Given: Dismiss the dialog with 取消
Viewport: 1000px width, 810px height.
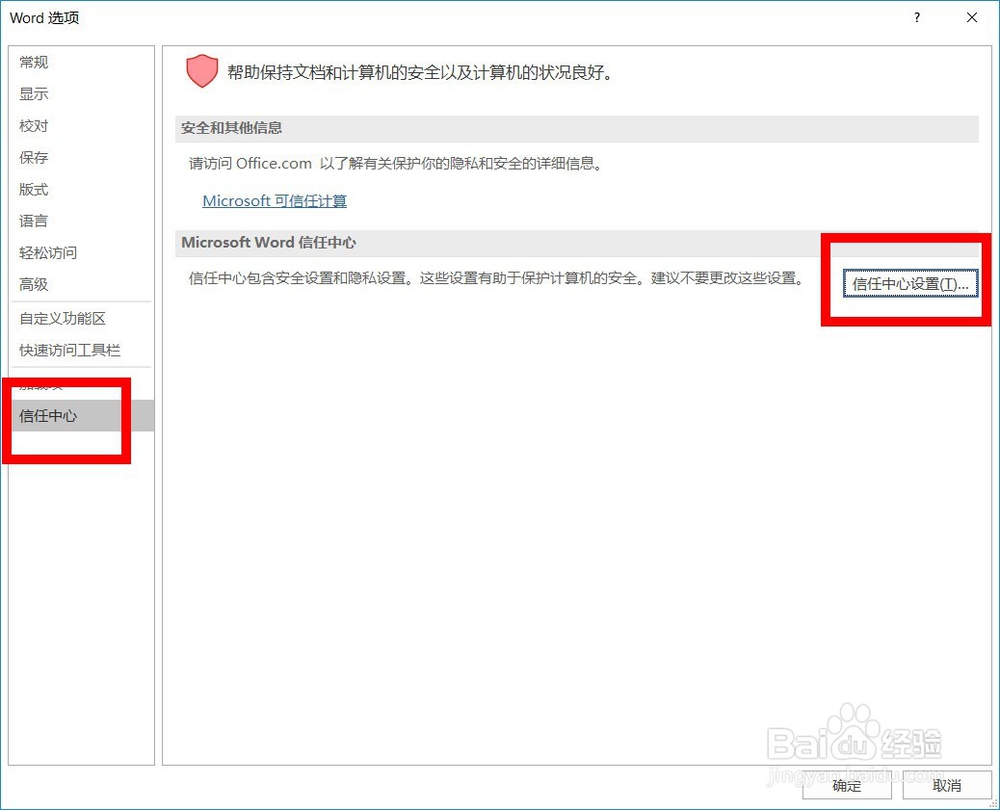Looking at the screenshot, I should pos(946,786).
